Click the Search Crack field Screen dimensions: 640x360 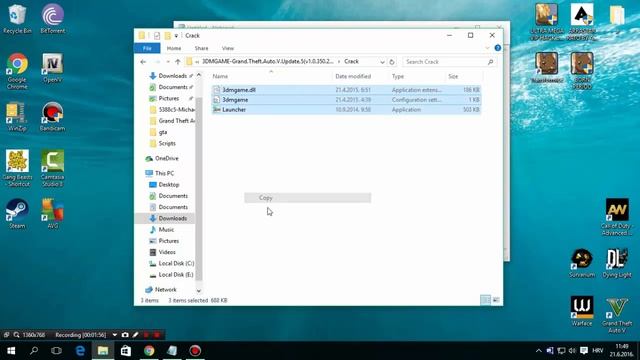(449, 62)
